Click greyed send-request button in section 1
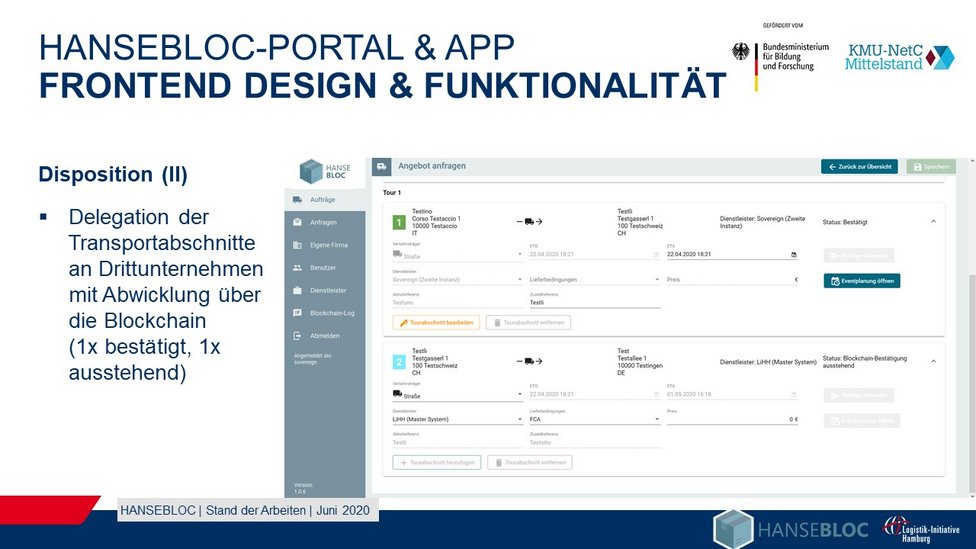Screen dimensions: 976x549 (859, 256)
